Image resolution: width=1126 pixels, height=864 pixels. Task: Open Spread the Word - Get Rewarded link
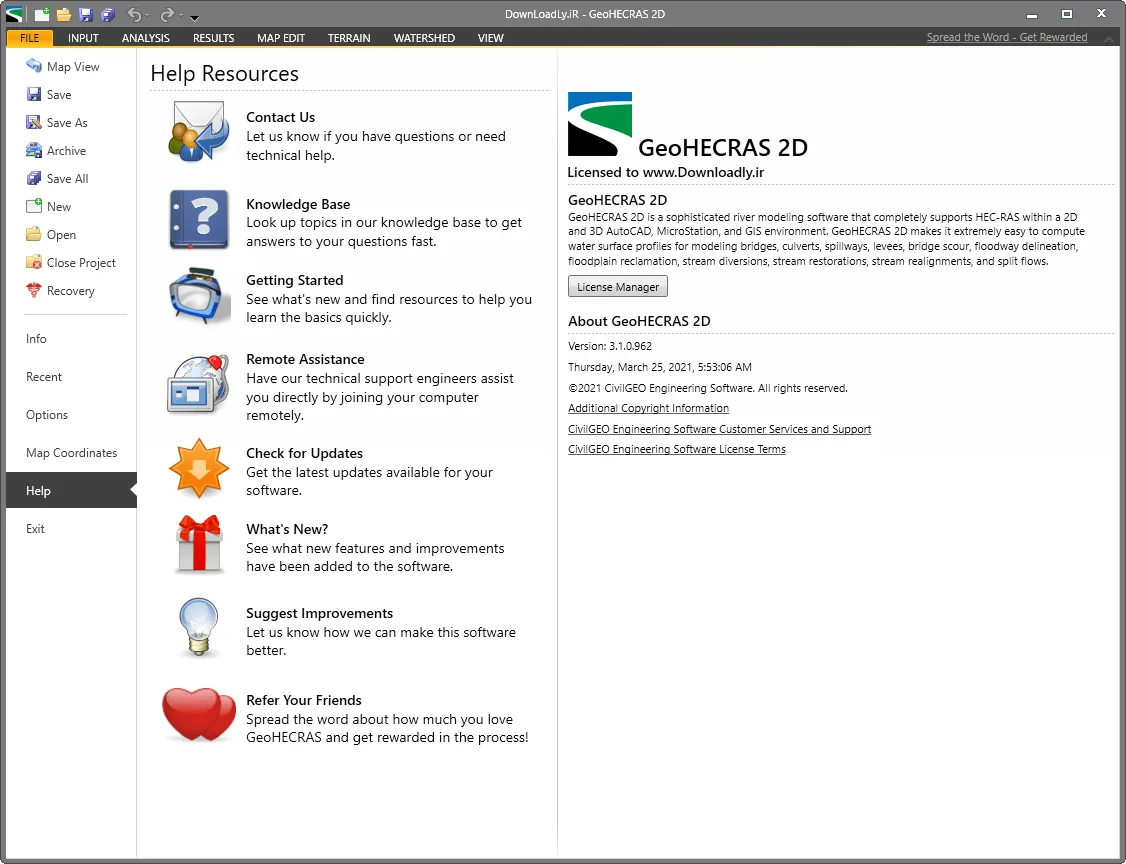(1007, 37)
